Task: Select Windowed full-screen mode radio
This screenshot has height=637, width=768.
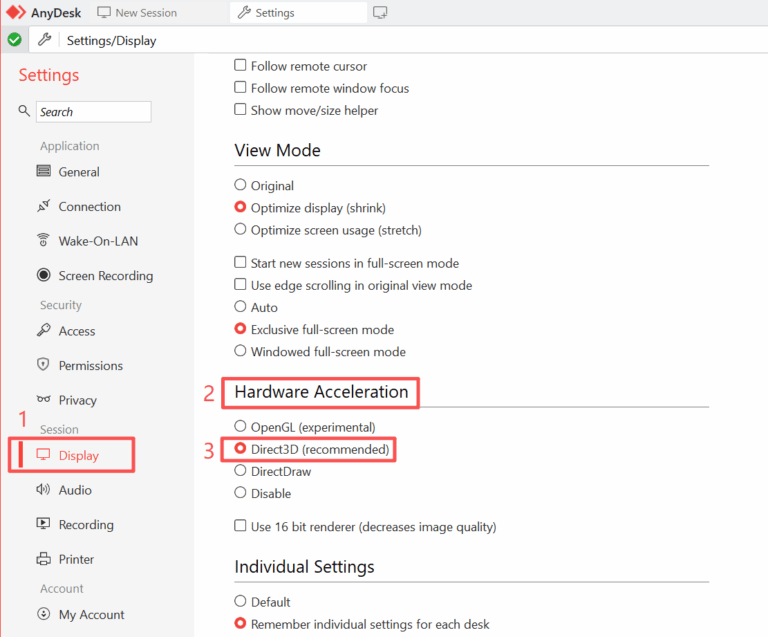Action: 240,351
